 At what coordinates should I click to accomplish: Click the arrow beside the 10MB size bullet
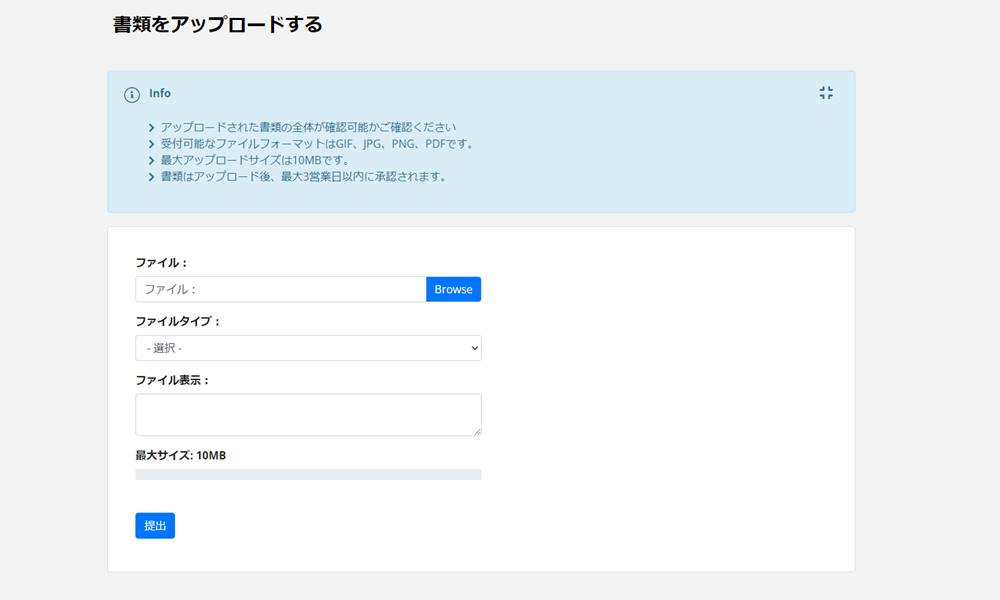pyautogui.click(x=152, y=161)
